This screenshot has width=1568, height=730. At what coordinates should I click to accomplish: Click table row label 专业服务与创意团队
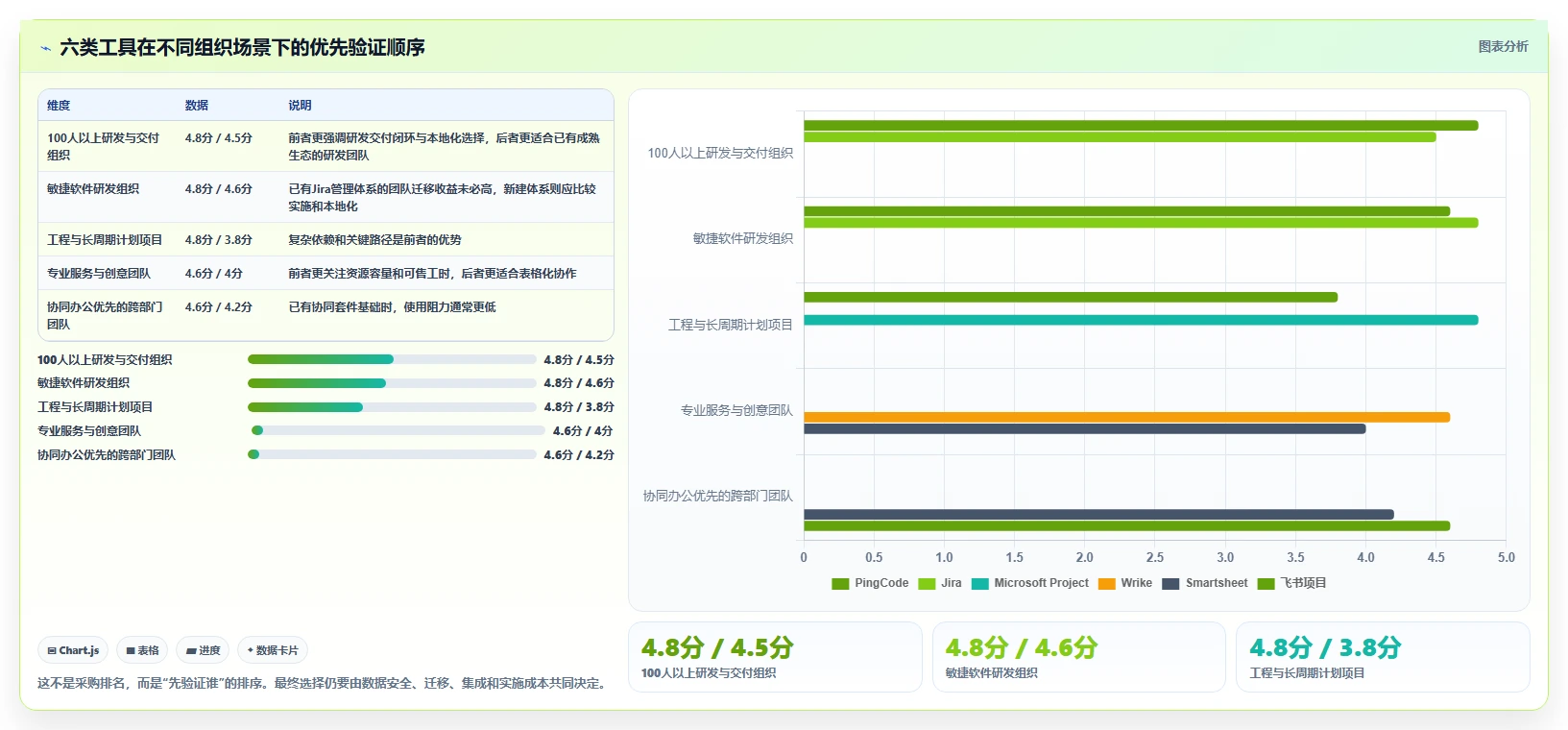pyautogui.click(x=99, y=274)
